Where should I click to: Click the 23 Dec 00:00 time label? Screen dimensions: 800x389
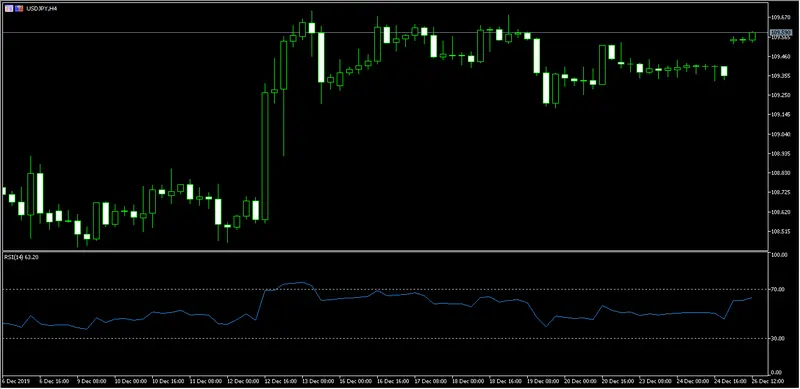pos(655,381)
